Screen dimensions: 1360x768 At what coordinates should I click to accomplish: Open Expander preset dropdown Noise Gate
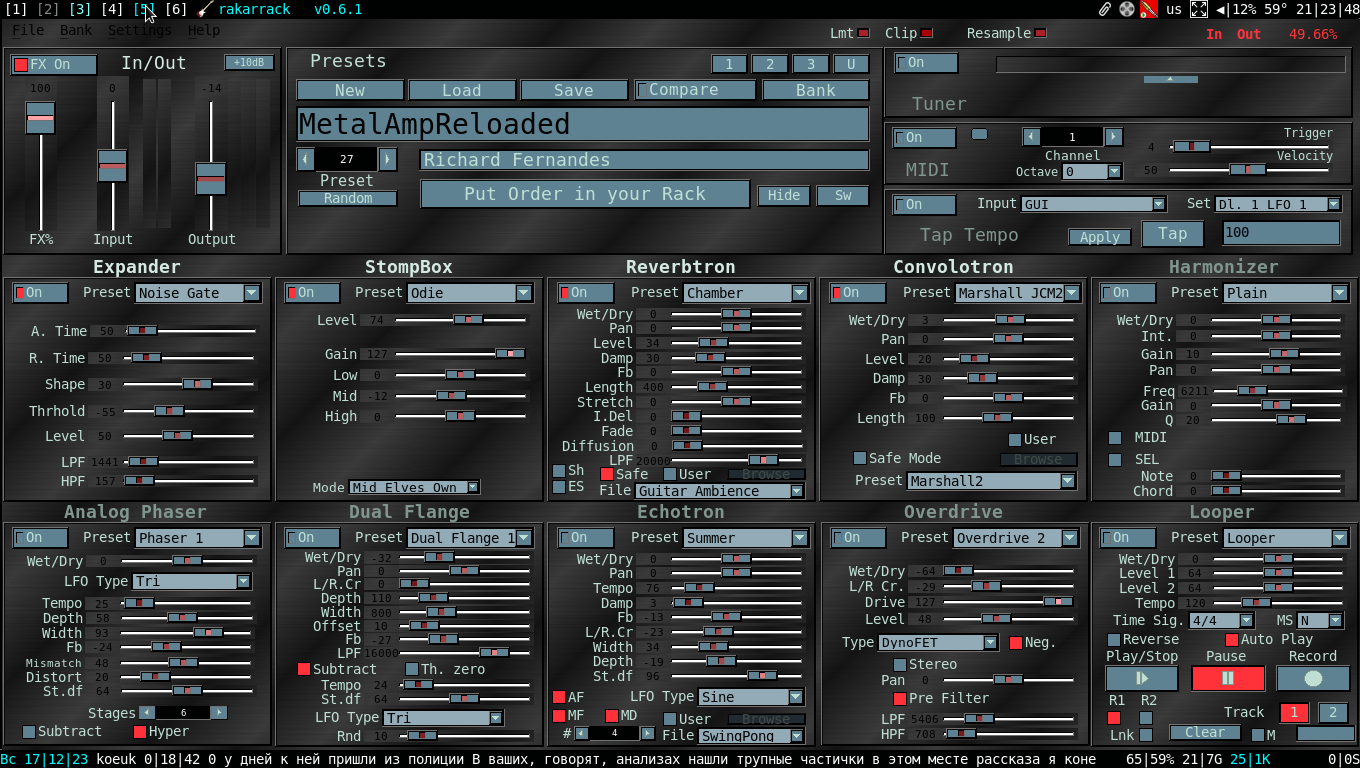point(198,293)
